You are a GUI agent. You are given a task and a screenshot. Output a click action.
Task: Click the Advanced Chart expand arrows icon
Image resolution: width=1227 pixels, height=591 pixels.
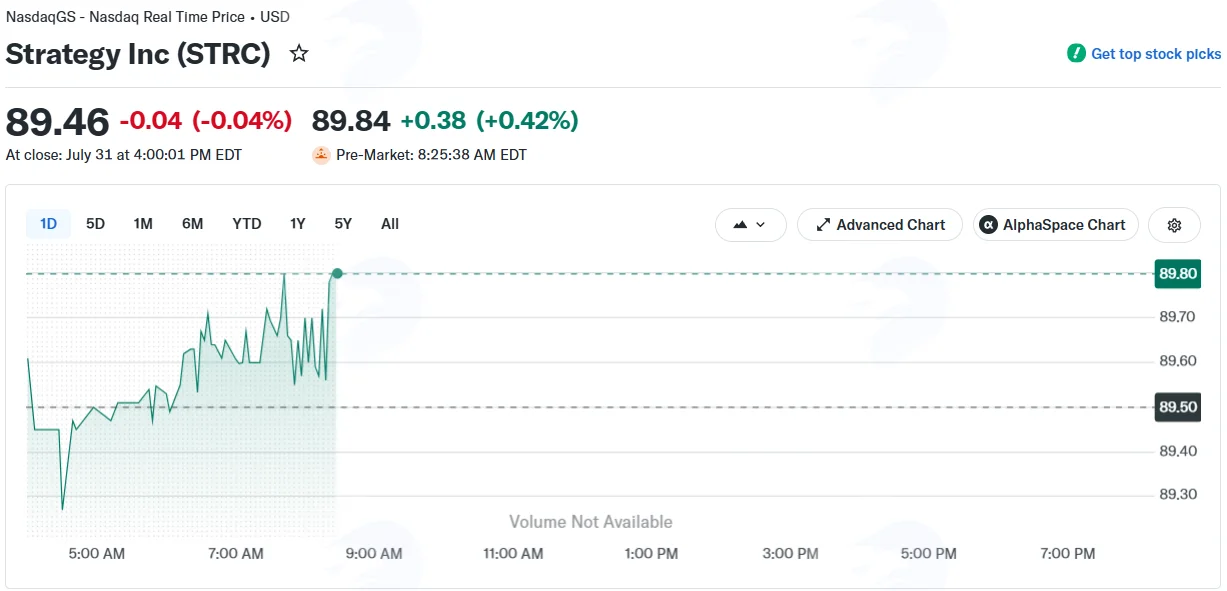tap(824, 225)
